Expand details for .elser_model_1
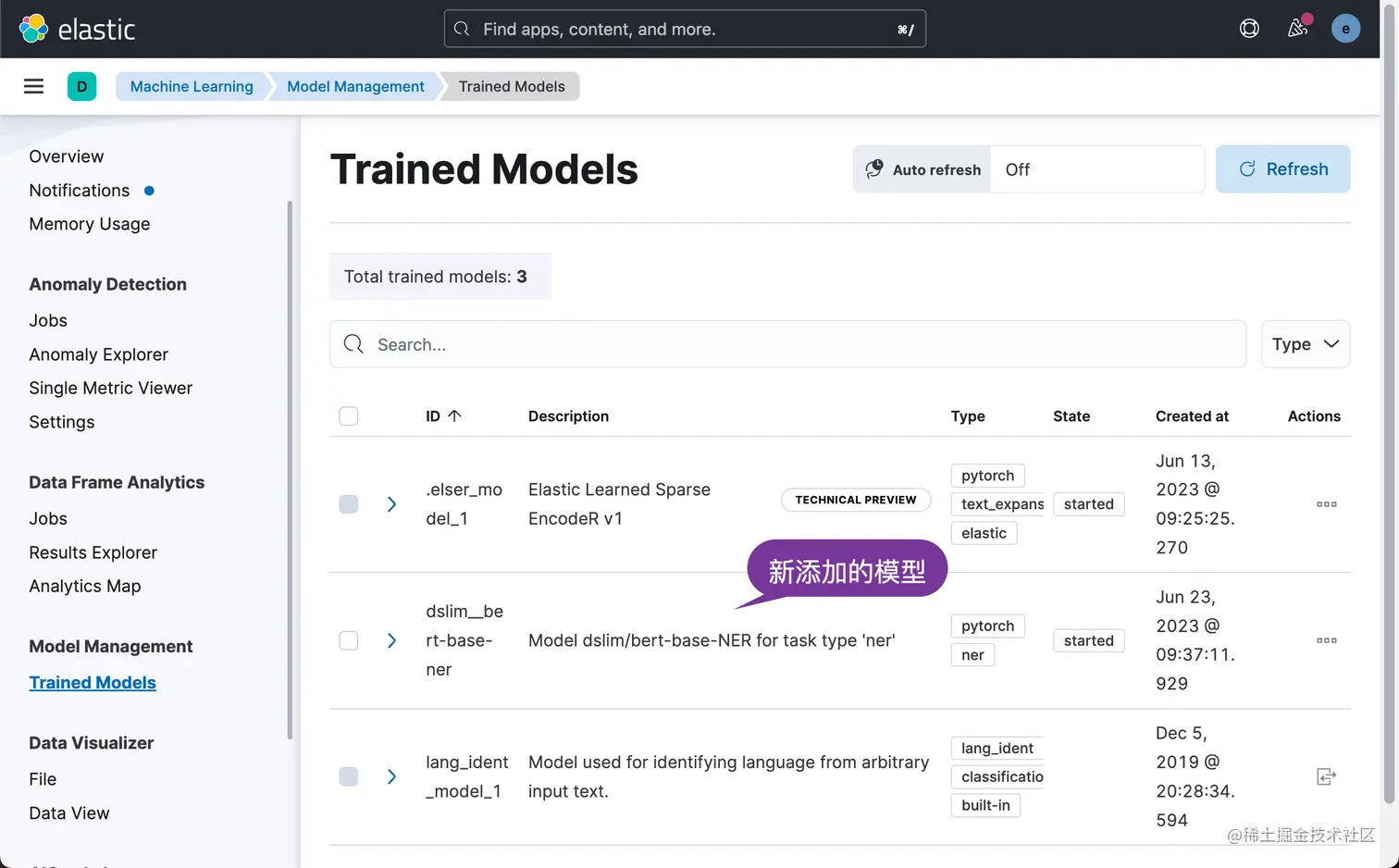The image size is (1399, 868). pos(391,504)
